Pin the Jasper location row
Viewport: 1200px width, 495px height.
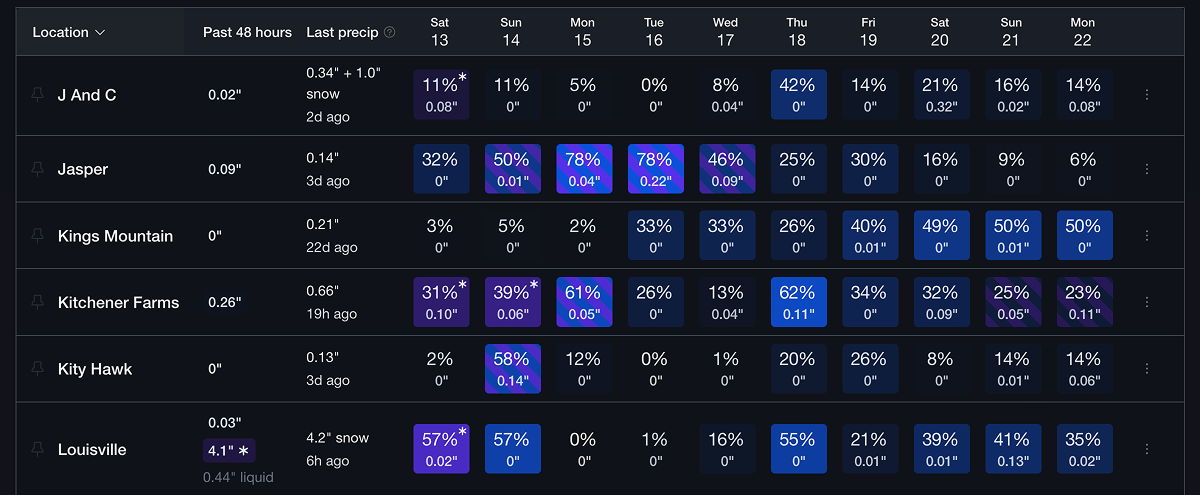click(38, 169)
